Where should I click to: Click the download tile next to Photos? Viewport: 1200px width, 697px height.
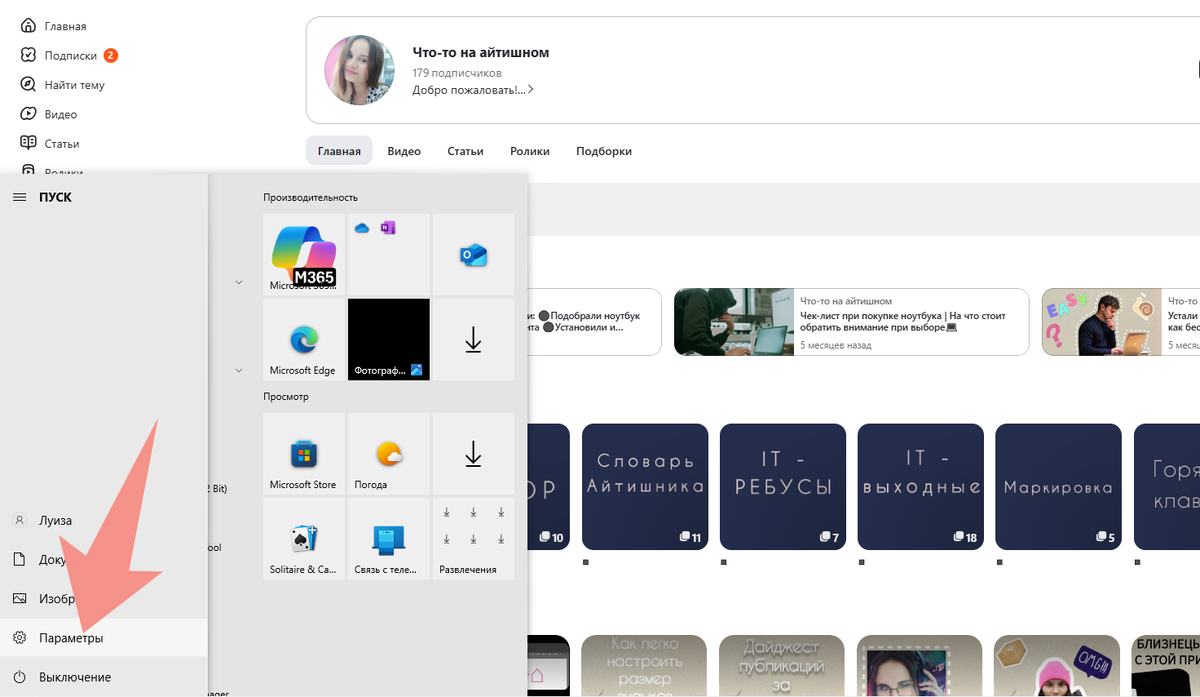coord(473,340)
